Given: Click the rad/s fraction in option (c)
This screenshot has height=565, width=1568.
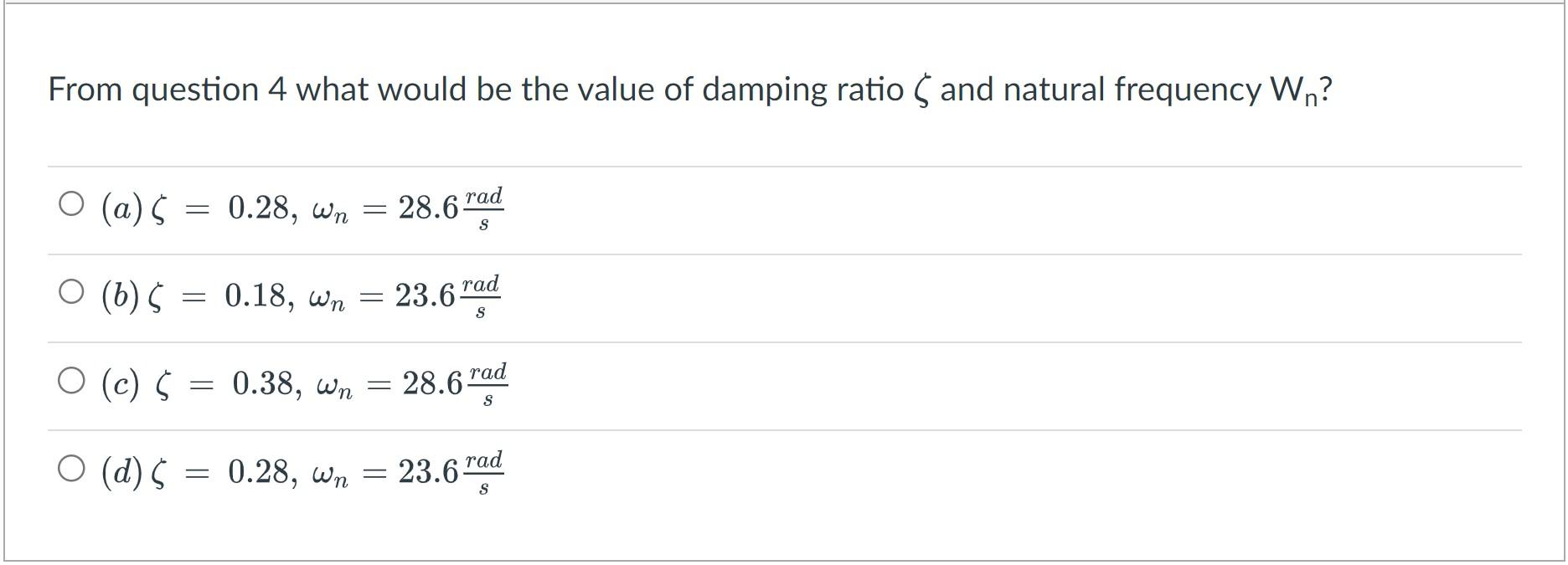Looking at the screenshot, I should click(490, 386).
